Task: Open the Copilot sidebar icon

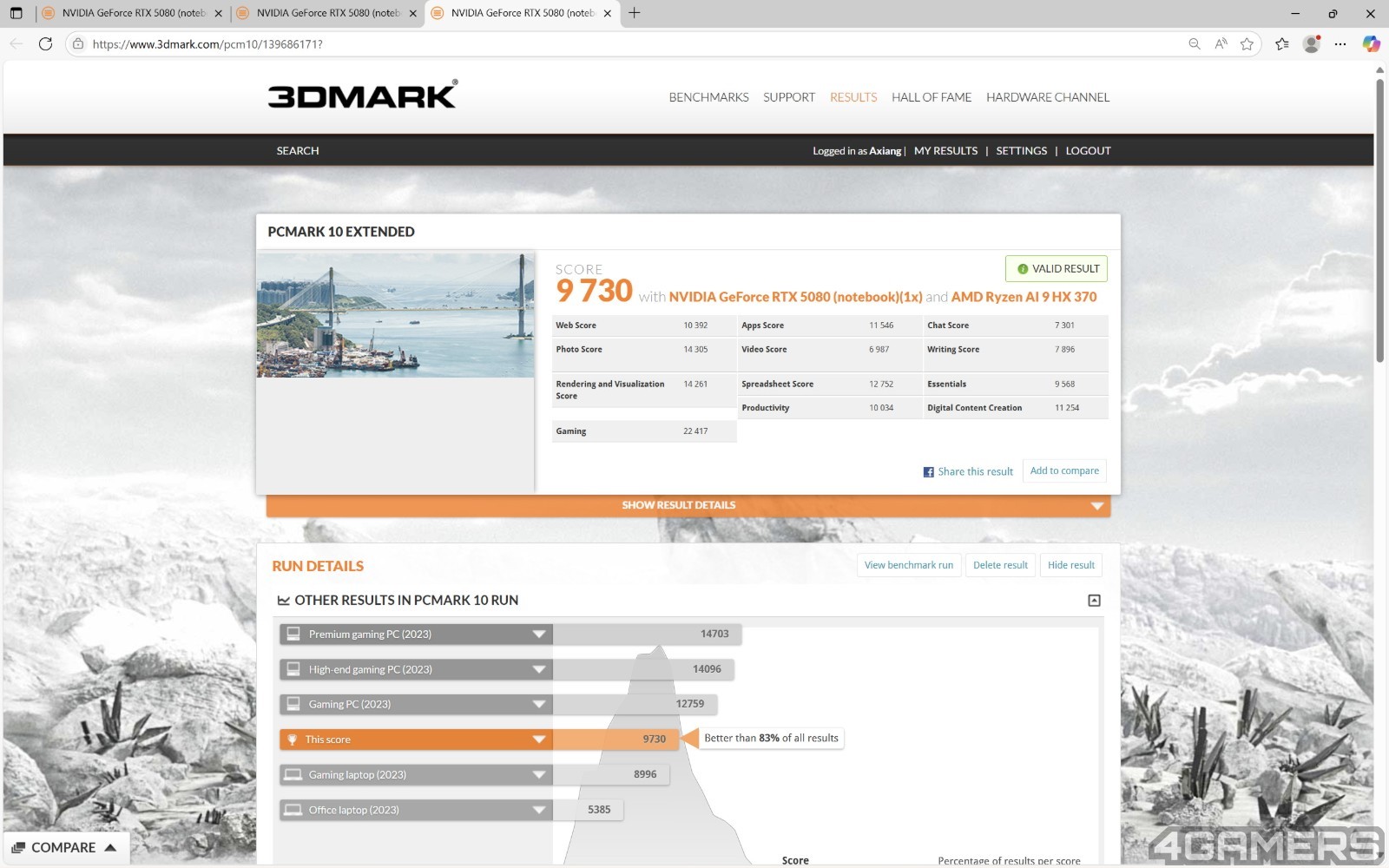Action: [1371, 43]
